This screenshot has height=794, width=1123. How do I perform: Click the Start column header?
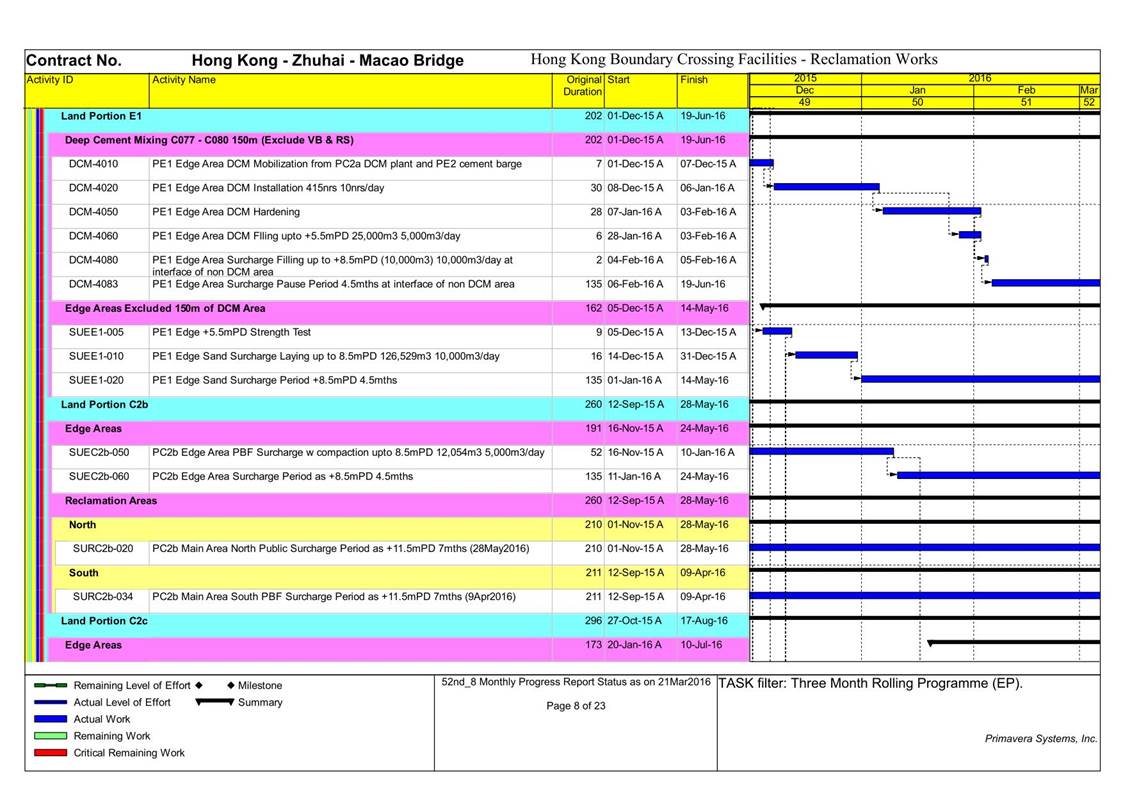[640, 91]
